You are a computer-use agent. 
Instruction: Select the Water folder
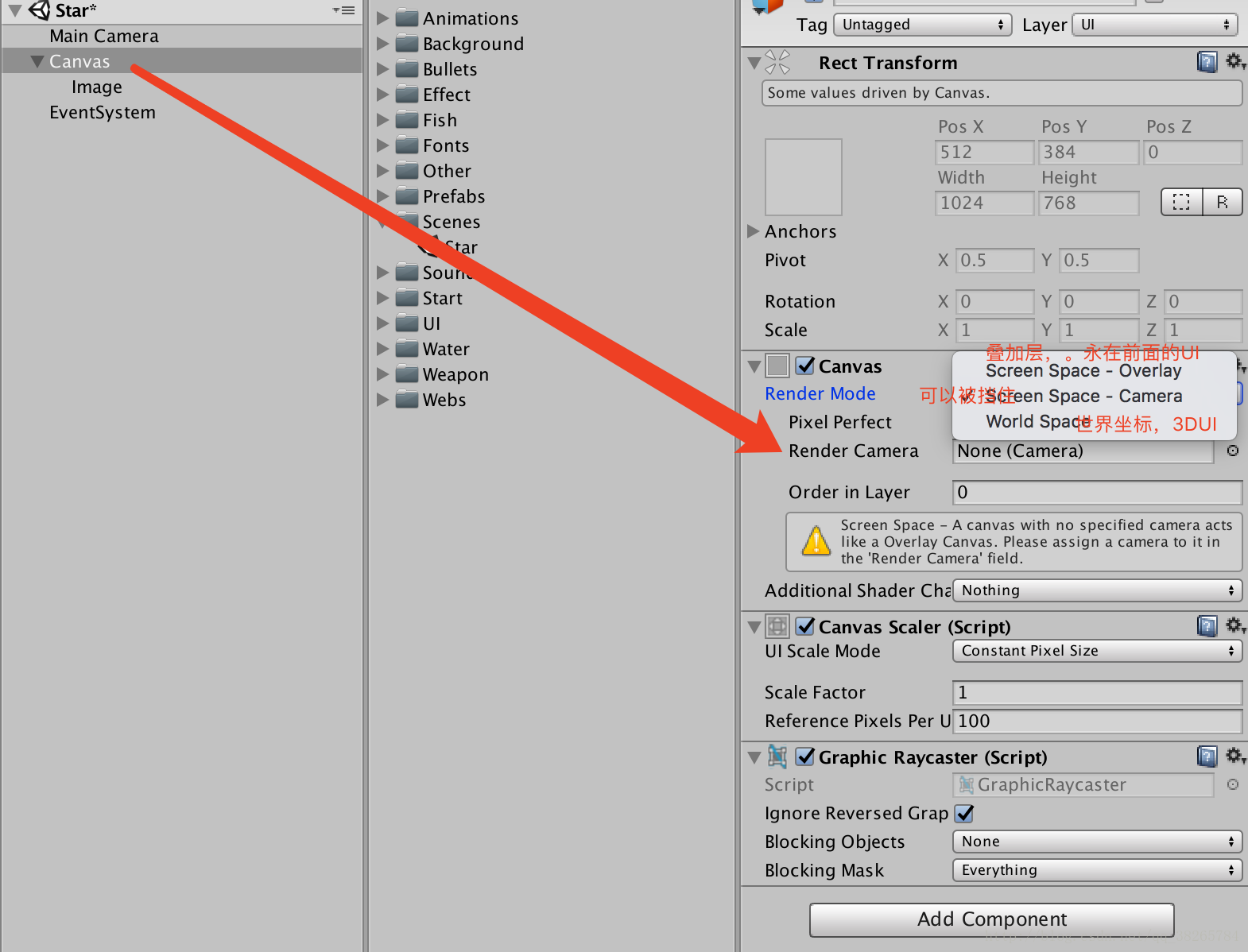click(x=446, y=349)
